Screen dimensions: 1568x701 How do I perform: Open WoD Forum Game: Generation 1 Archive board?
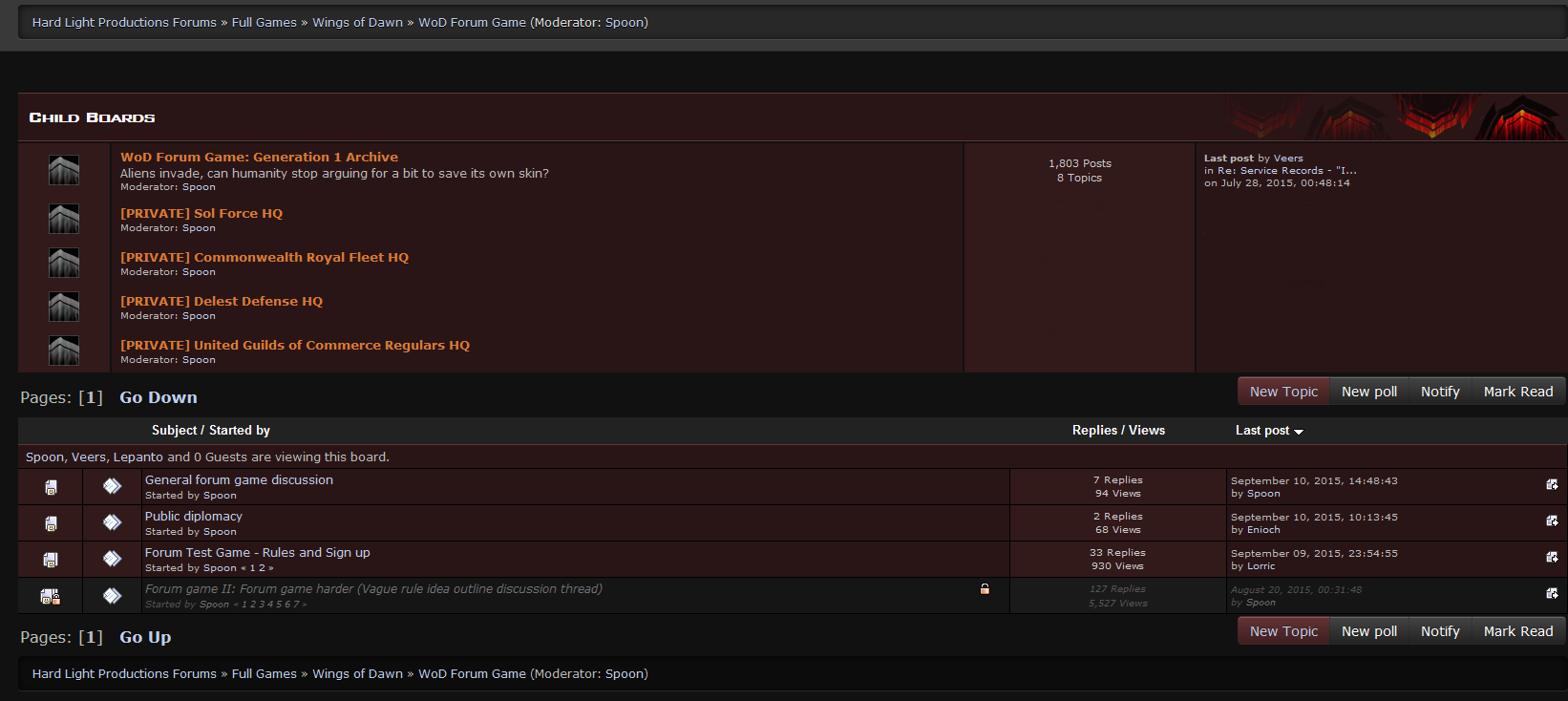259,157
